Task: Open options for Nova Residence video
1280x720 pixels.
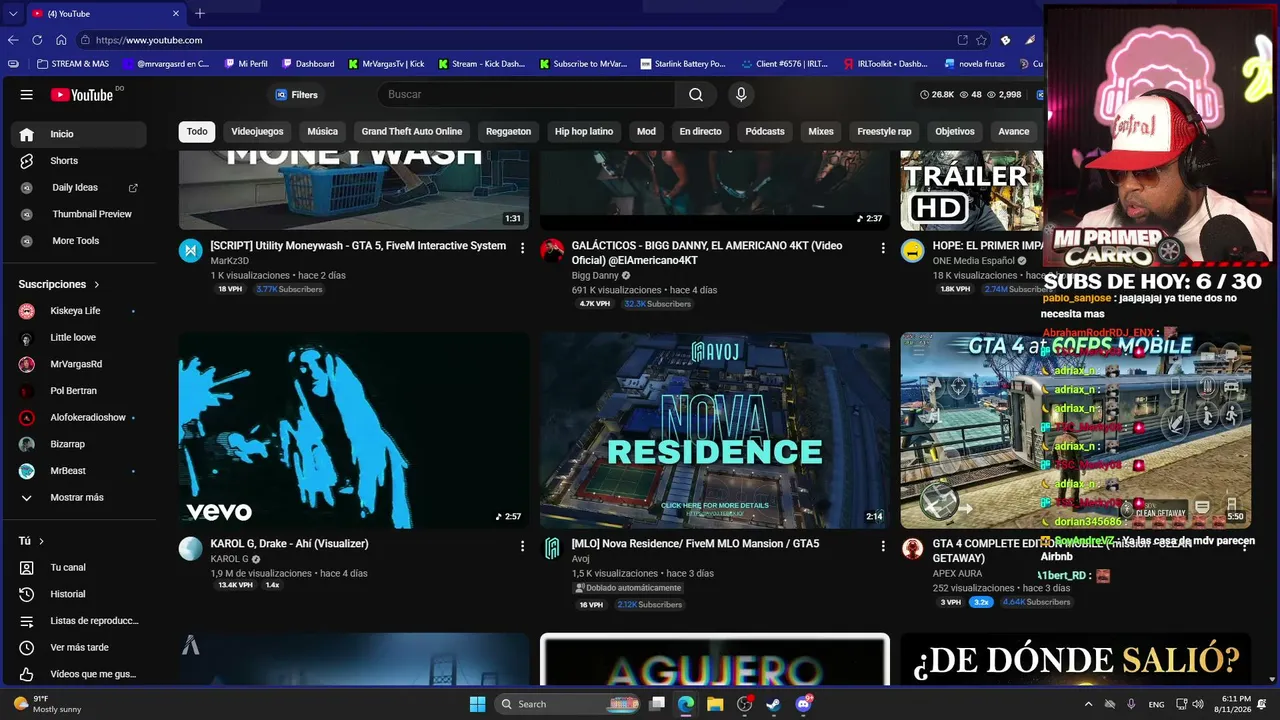Action: 883,546
